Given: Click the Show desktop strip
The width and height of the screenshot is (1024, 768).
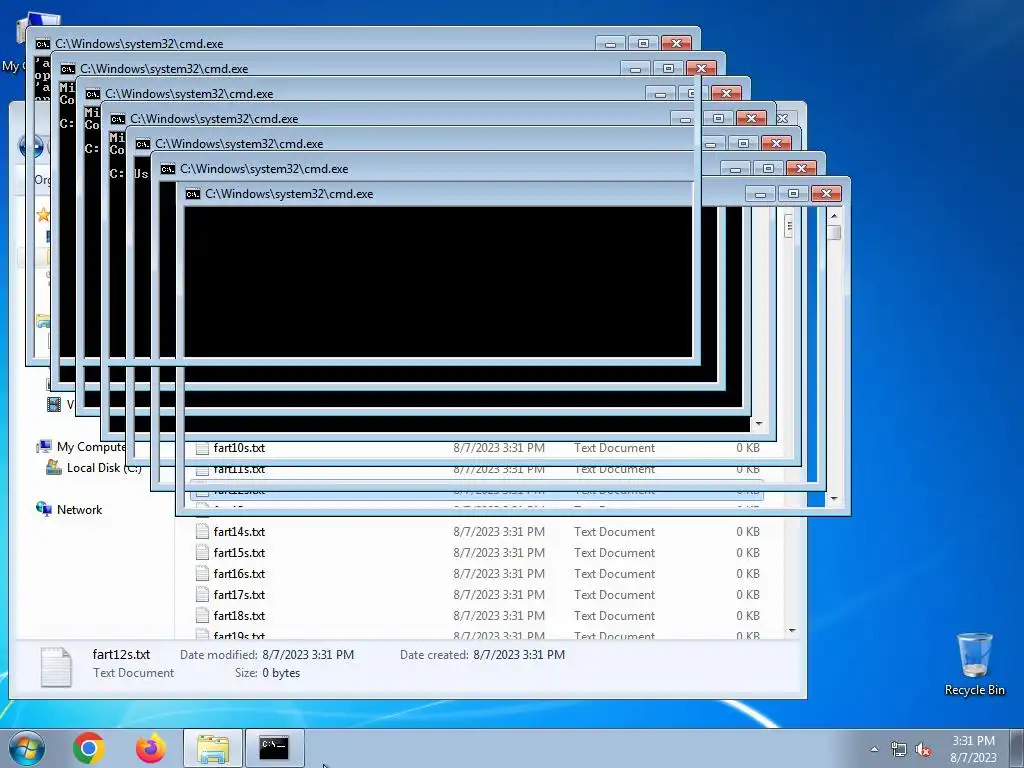Looking at the screenshot, I should (1017, 748).
